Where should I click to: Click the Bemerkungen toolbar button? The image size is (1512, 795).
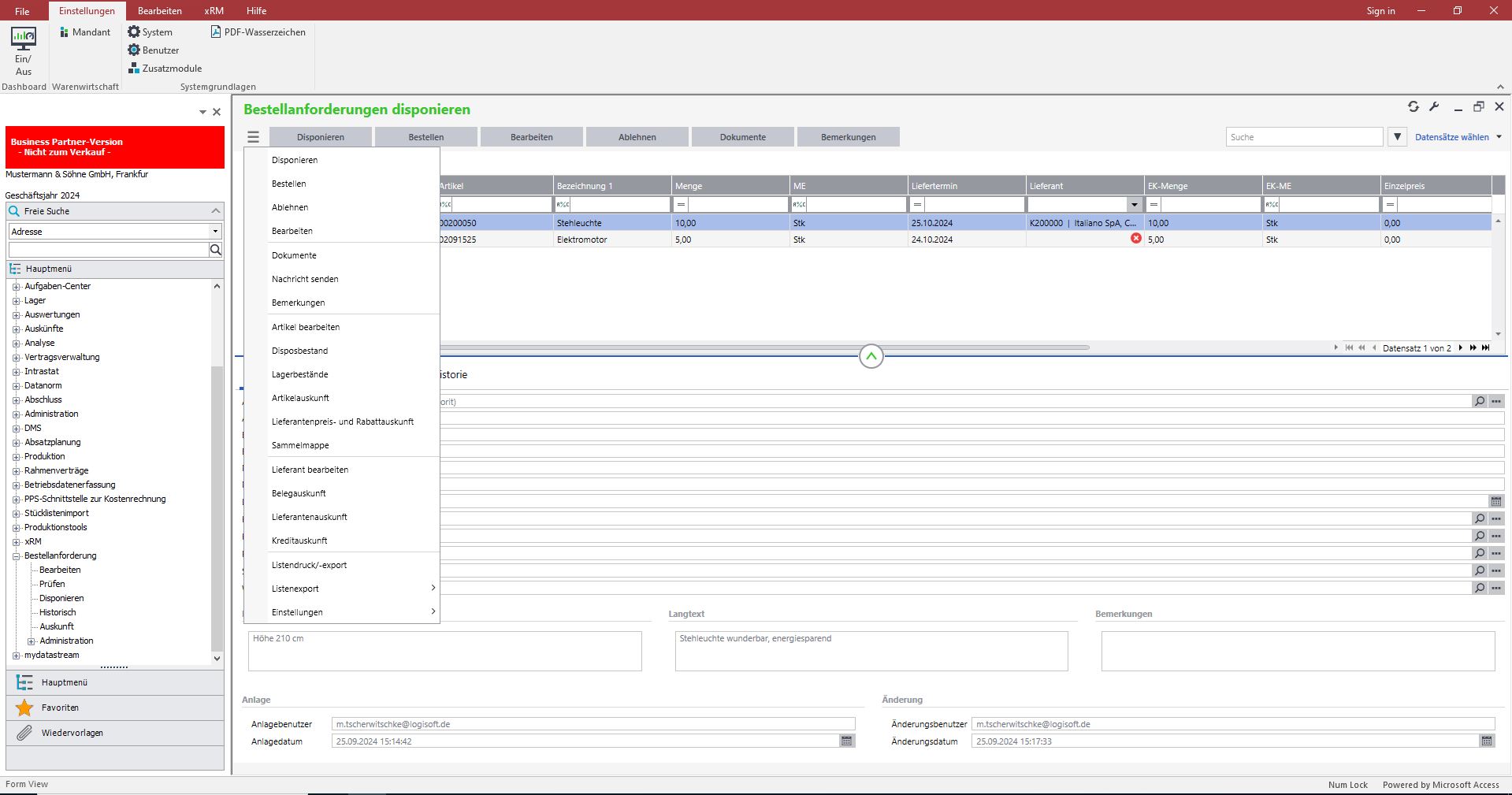(x=849, y=137)
